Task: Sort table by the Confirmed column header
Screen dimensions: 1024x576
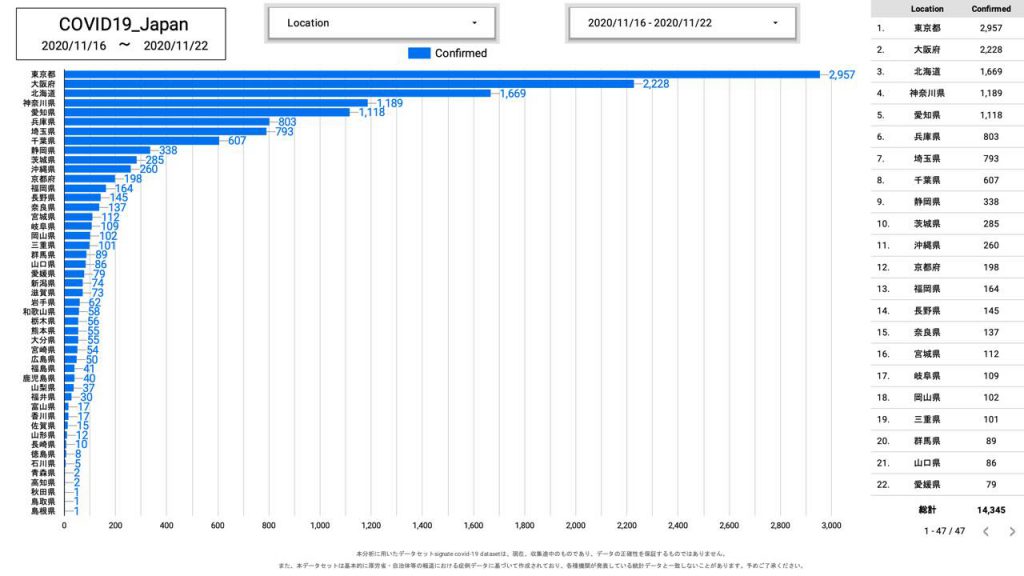Action: coord(990,9)
